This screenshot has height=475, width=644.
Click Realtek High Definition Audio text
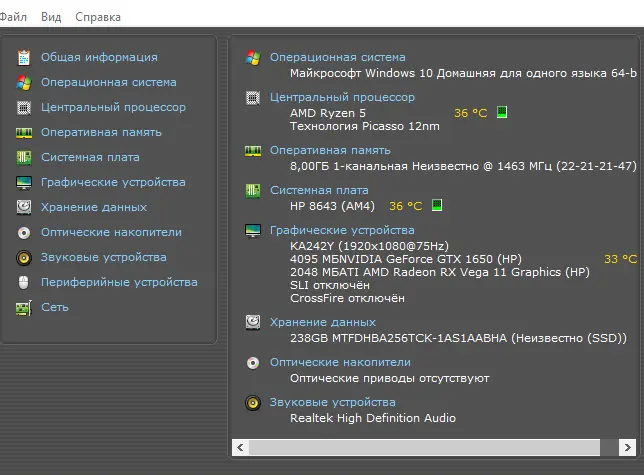pos(373,418)
